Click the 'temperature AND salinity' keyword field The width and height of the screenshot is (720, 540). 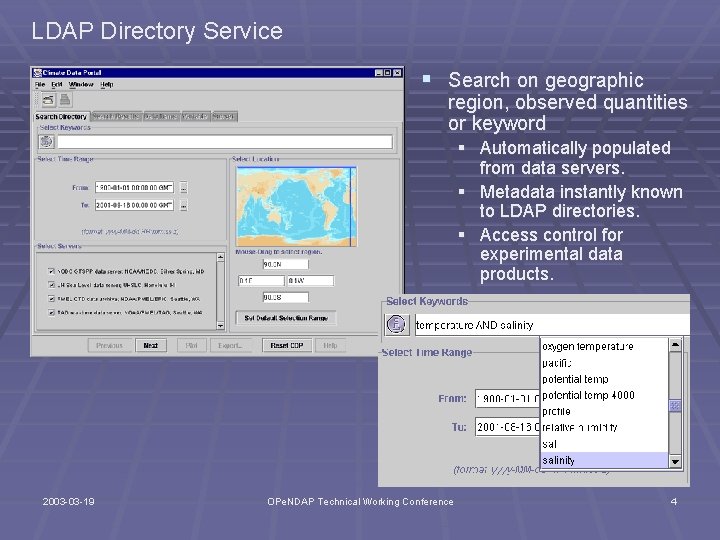coord(552,325)
